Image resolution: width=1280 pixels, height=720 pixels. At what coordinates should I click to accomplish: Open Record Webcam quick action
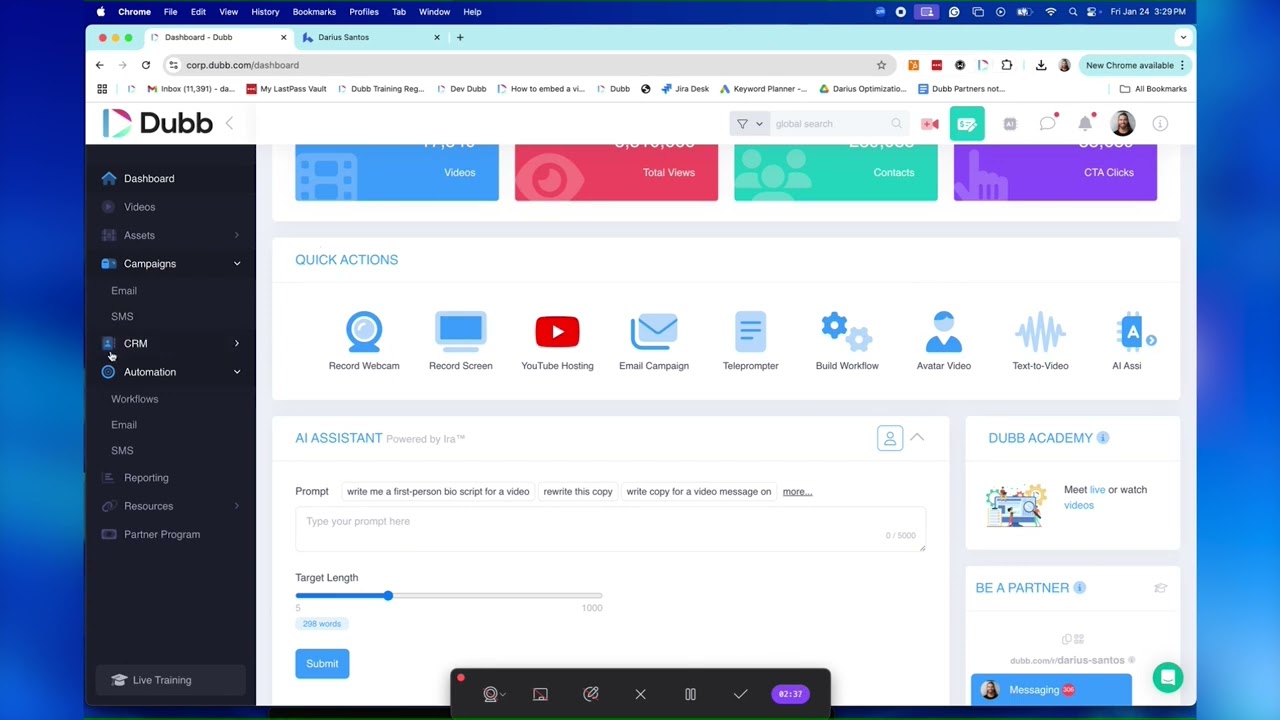(364, 341)
